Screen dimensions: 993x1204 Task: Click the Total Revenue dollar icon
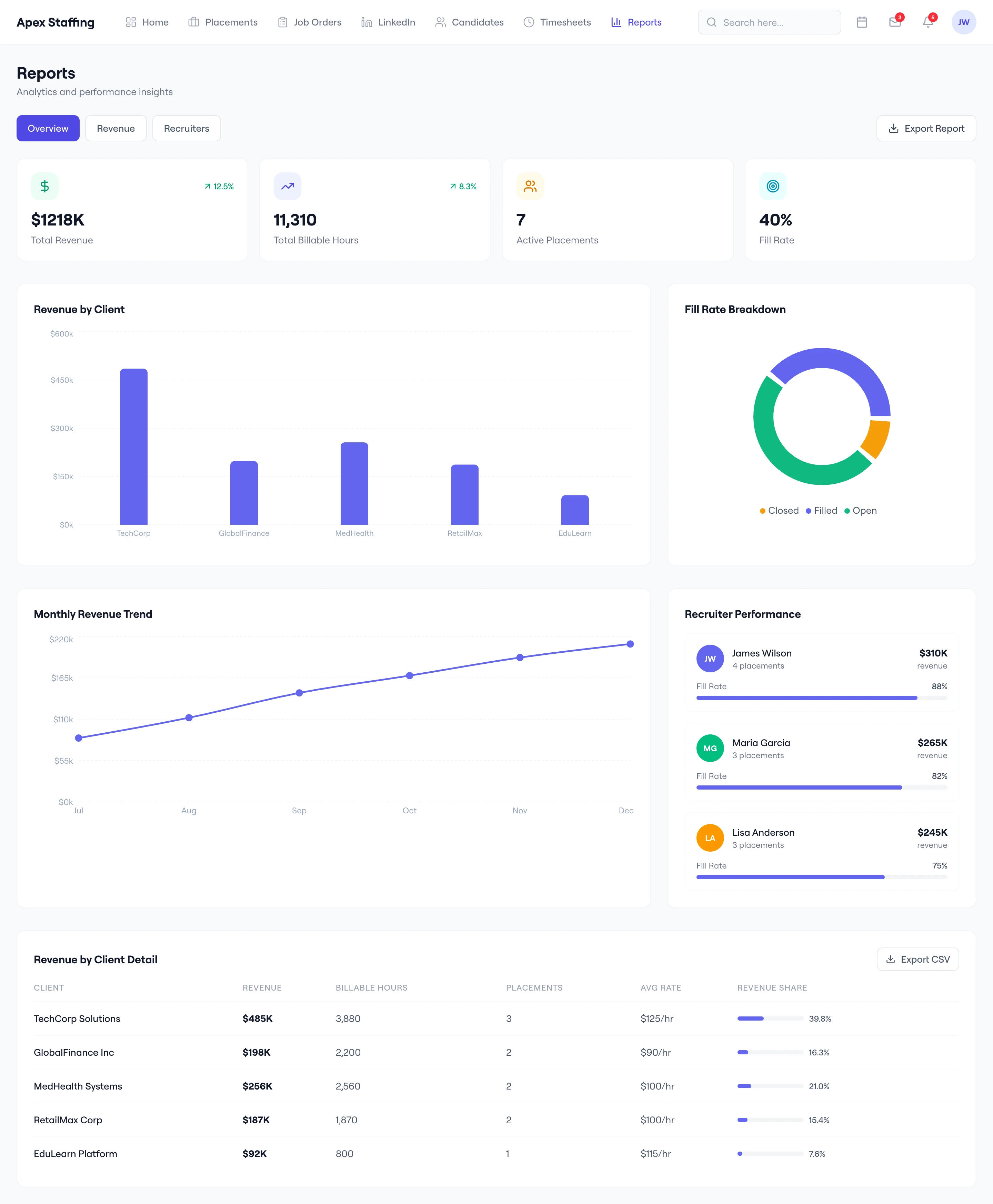[x=44, y=186]
